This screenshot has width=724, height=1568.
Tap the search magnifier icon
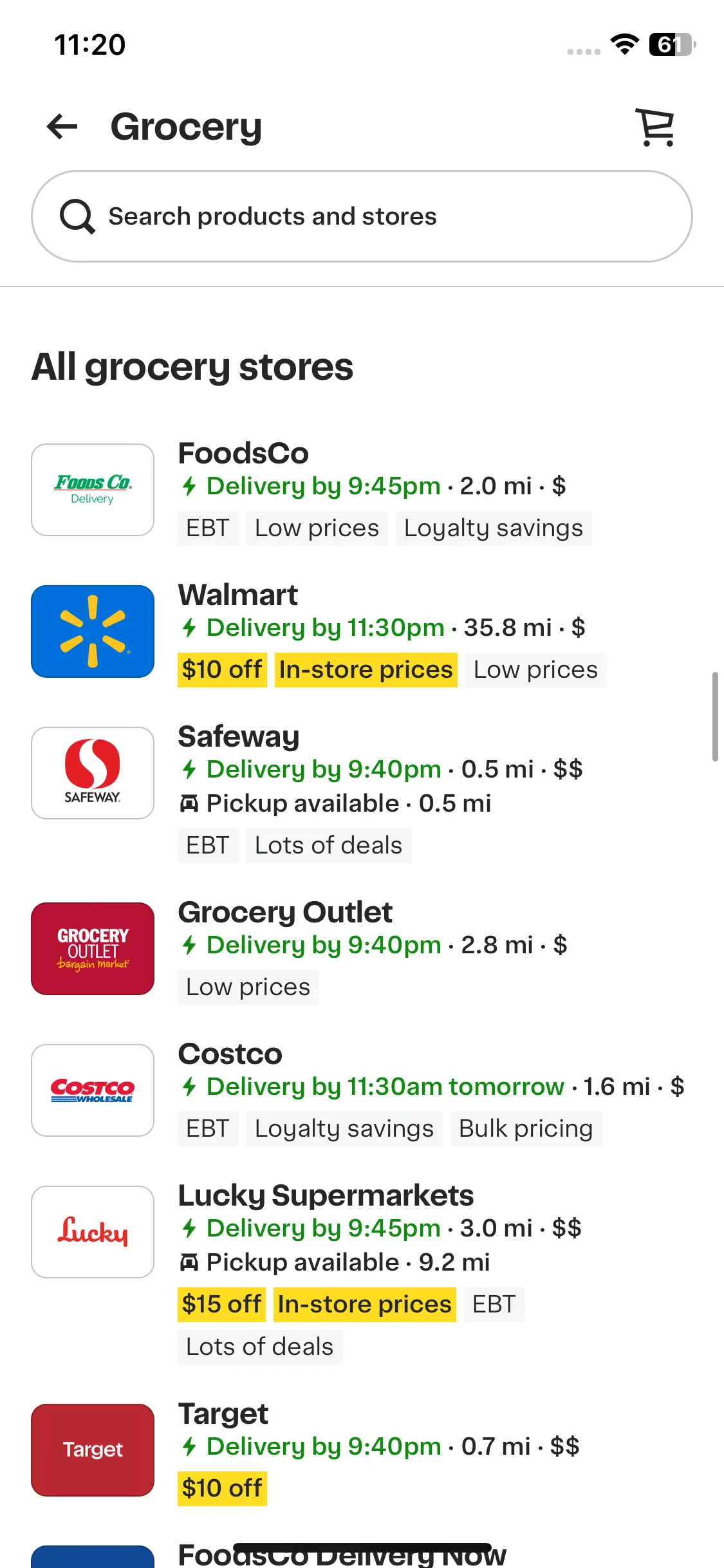click(x=77, y=216)
